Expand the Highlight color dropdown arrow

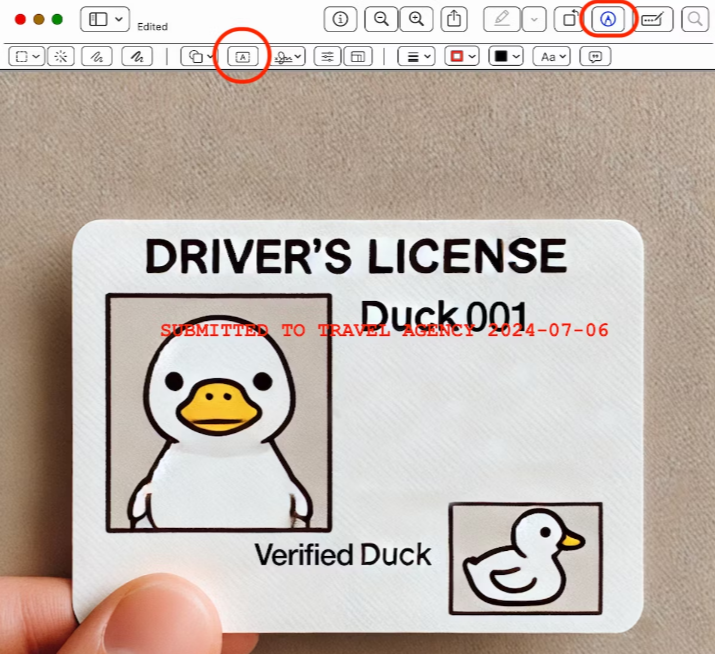tap(534, 19)
